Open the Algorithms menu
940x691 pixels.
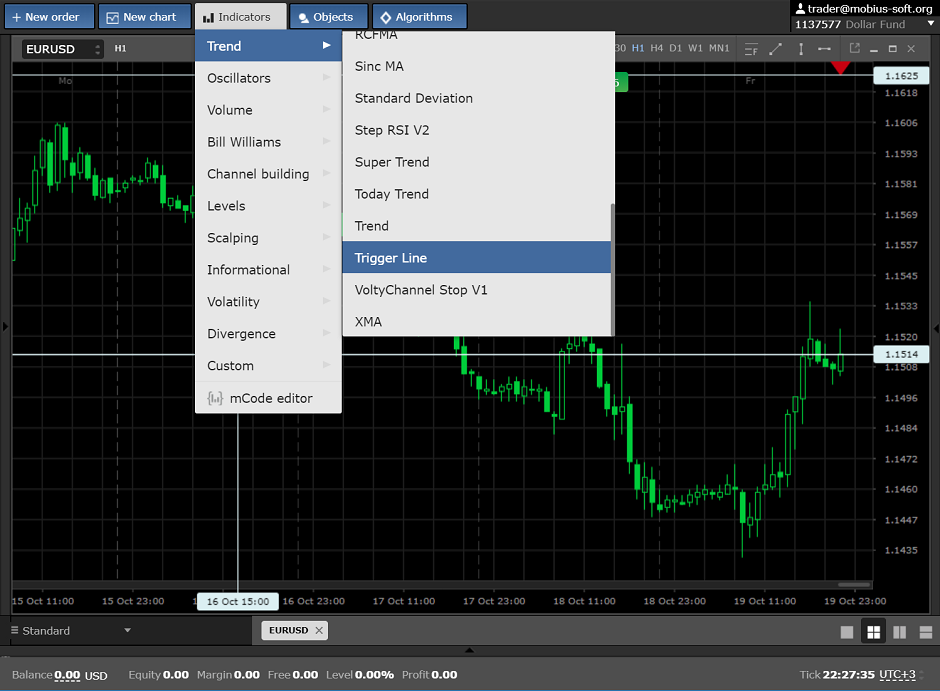click(x=420, y=17)
